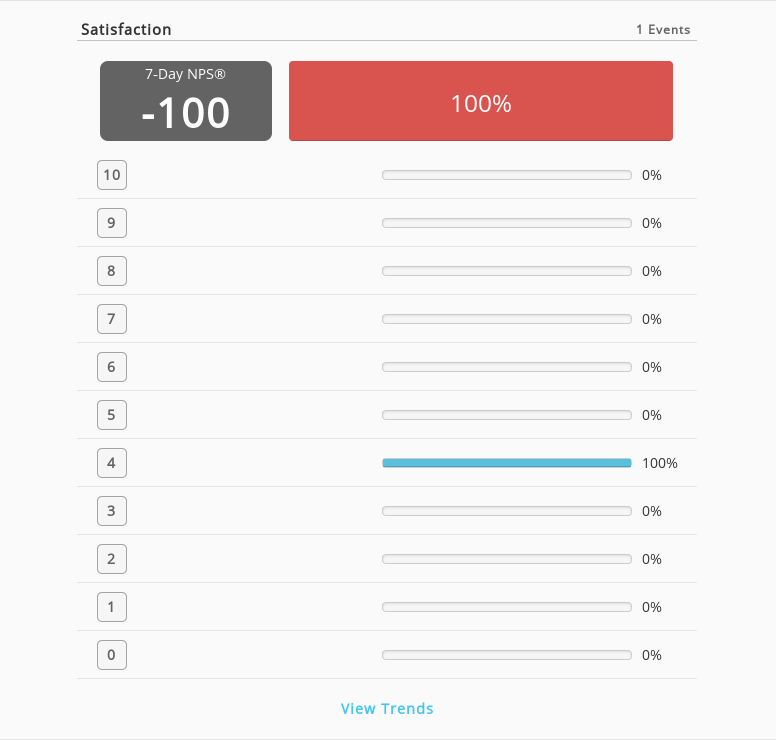Click the 7-Day NPS -100 tile
This screenshot has height=740, width=776.
click(186, 101)
